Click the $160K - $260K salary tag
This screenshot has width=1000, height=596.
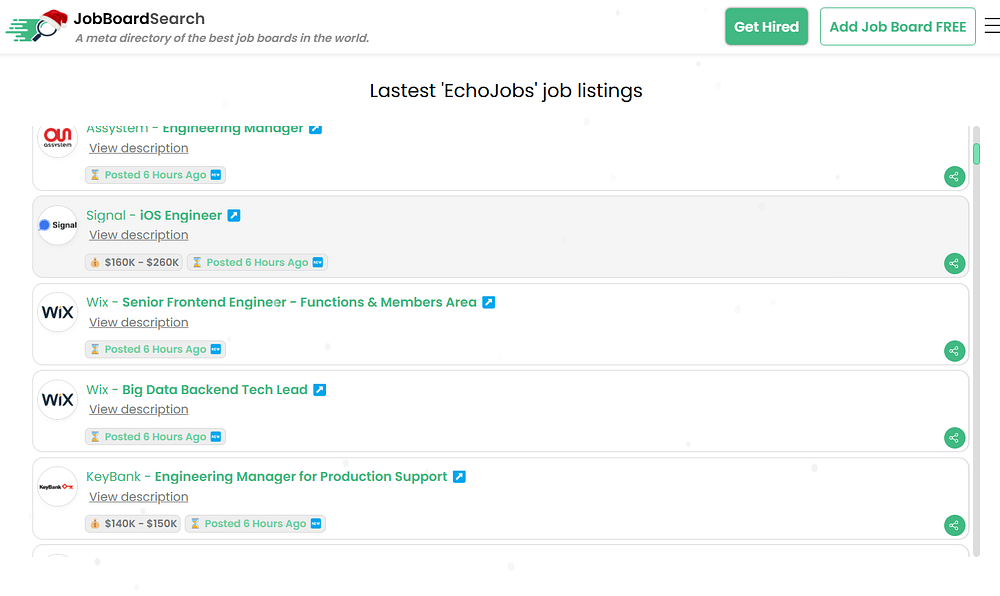[x=134, y=263]
